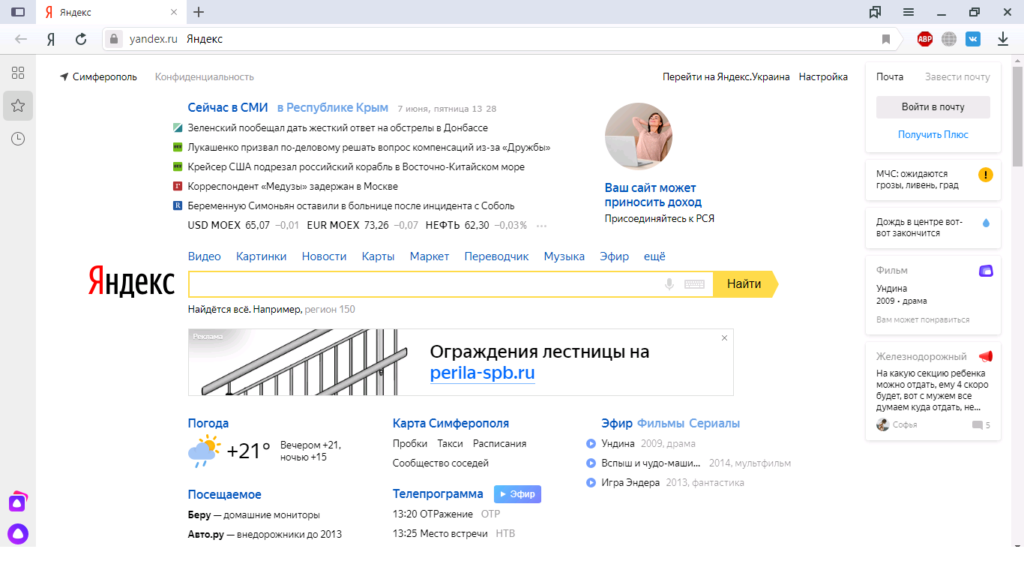Click the Yandex home icon in toolbar

[x=51, y=39]
